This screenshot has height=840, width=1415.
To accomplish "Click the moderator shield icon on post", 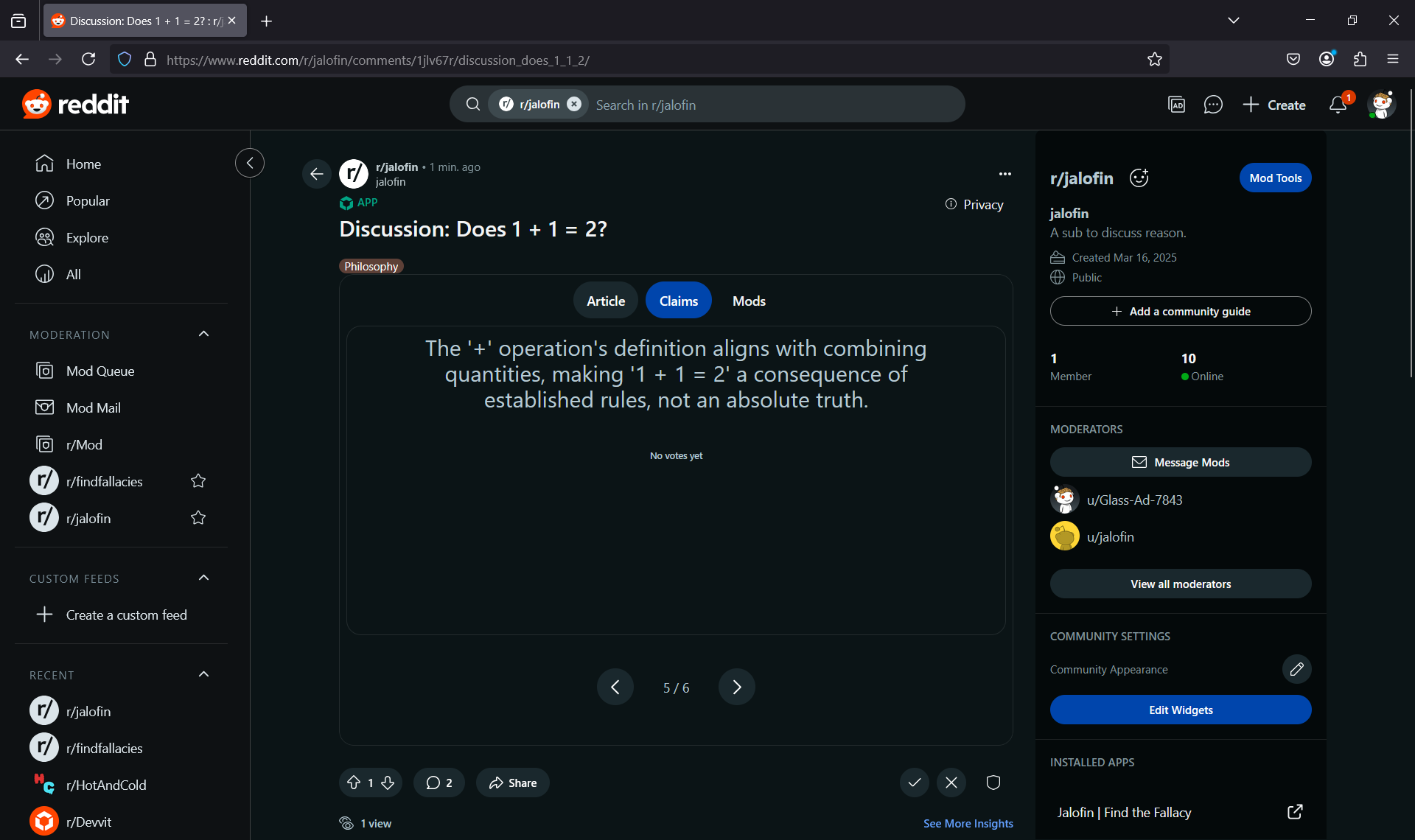I will [x=993, y=783].
